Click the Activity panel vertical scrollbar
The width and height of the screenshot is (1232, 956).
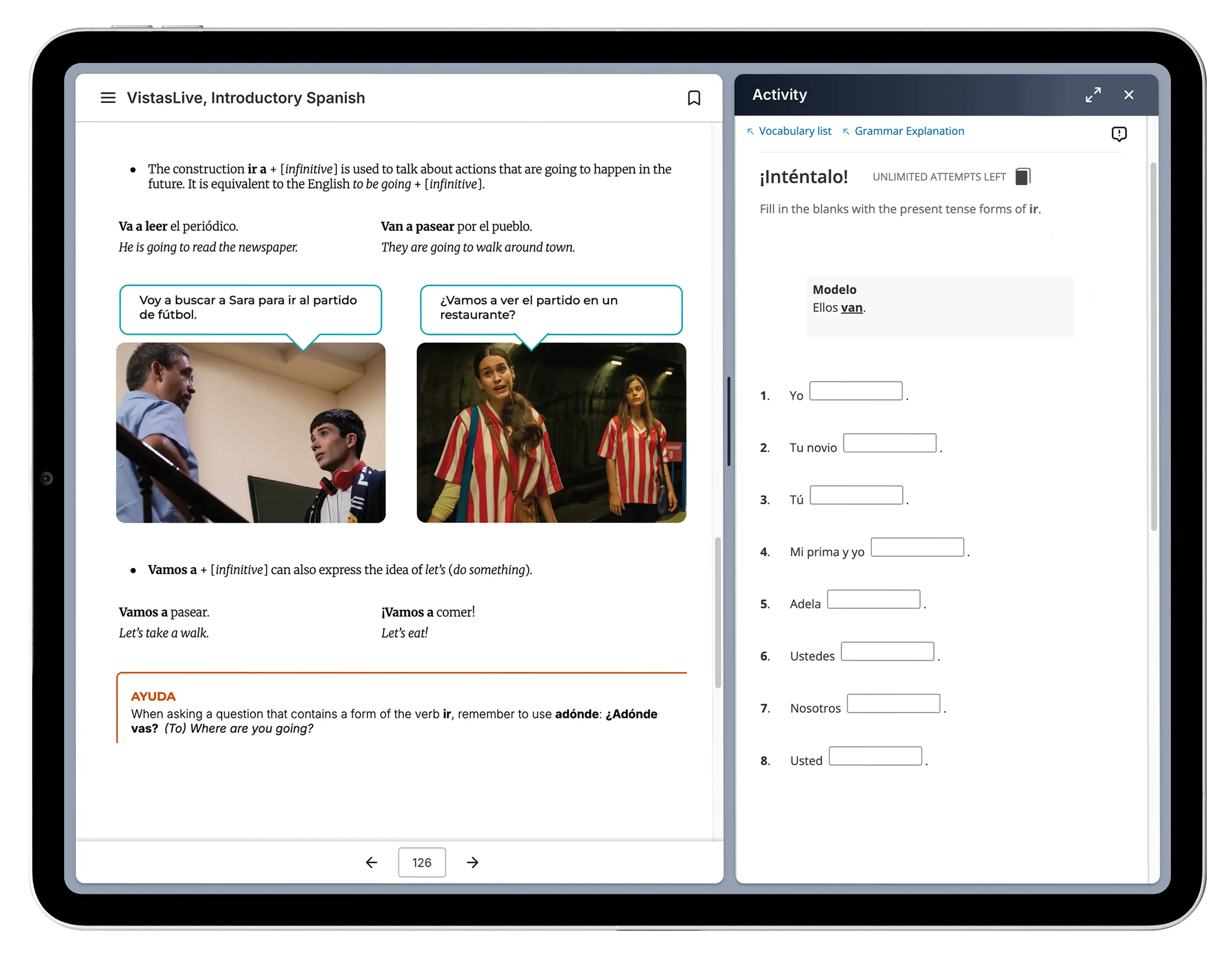click(1153, 346)
